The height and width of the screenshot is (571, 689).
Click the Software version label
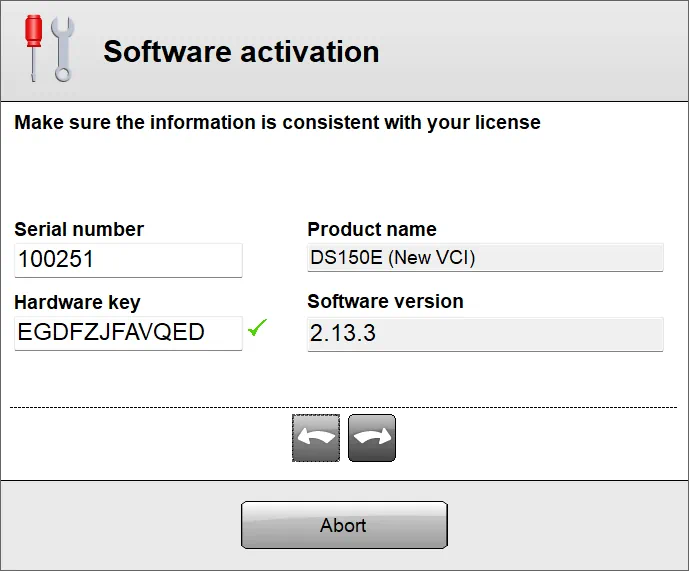coord(386,302)
